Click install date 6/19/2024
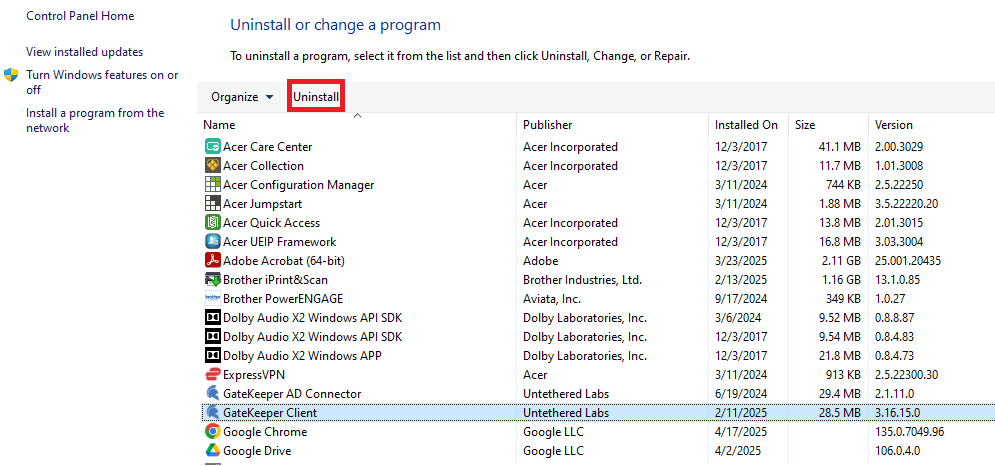Viewport: 995px width, 466px height. point(741,394)
